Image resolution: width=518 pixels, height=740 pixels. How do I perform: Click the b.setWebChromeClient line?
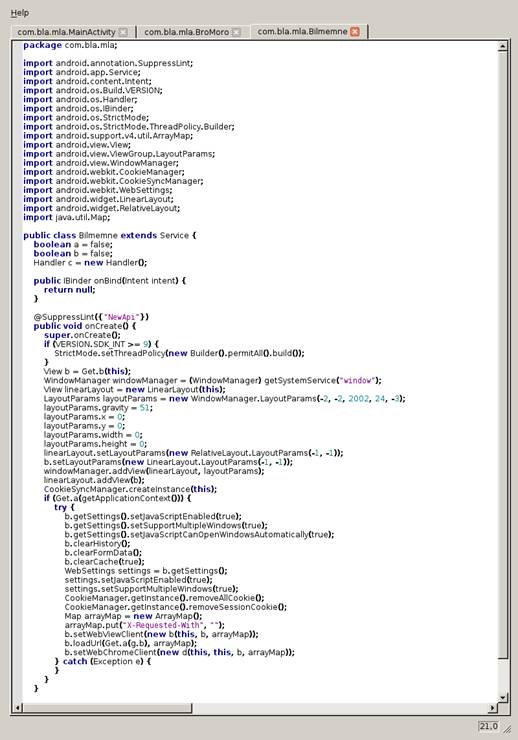[x=179, y=652]
